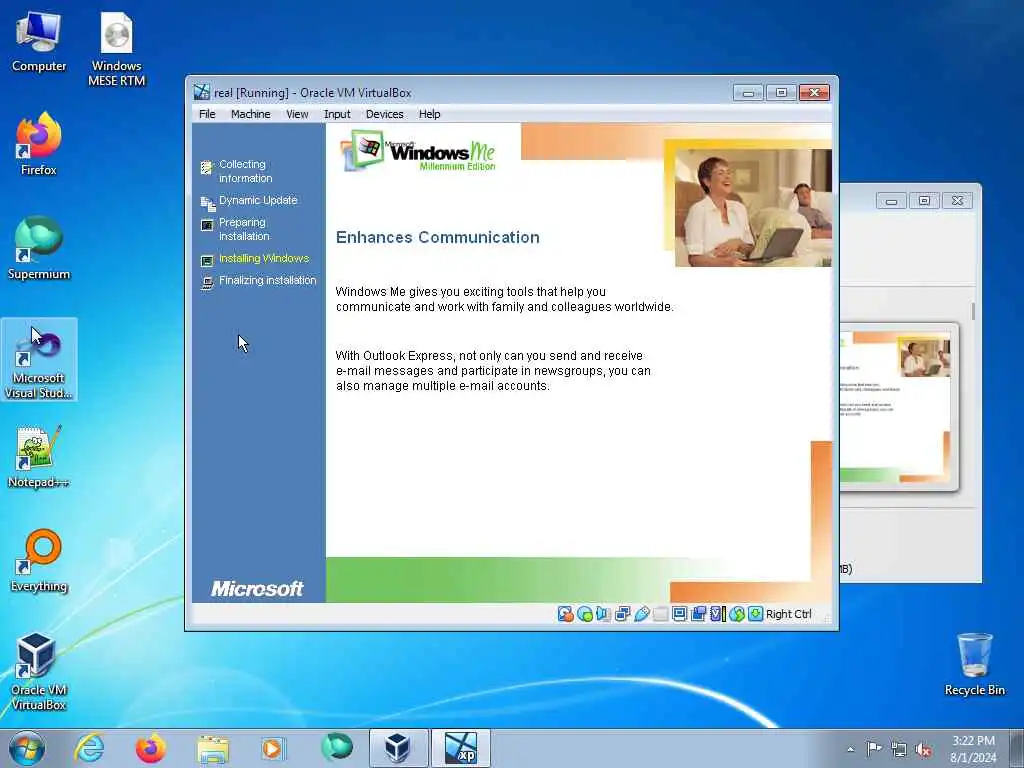This screenshot has height=768, width=1024.
Task: Open Supermium from the taskbar
Action: pyautogui.click(x=336, y=748)
